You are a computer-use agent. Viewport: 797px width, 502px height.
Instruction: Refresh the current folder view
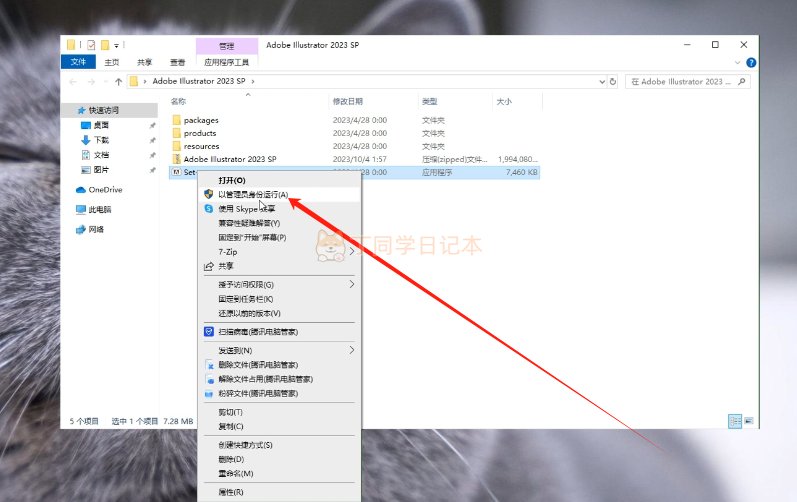coord(613,81)
